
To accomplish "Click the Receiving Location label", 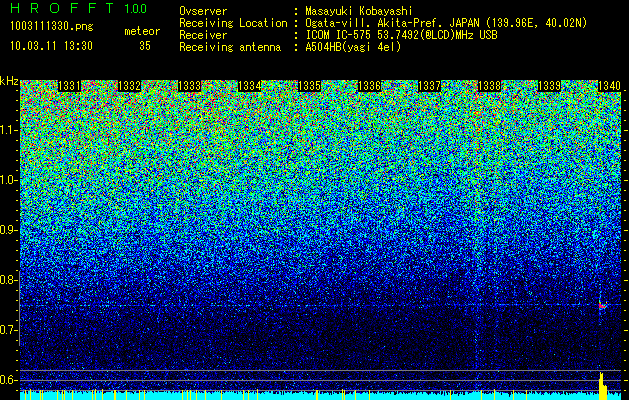I will tap(233, 24).
